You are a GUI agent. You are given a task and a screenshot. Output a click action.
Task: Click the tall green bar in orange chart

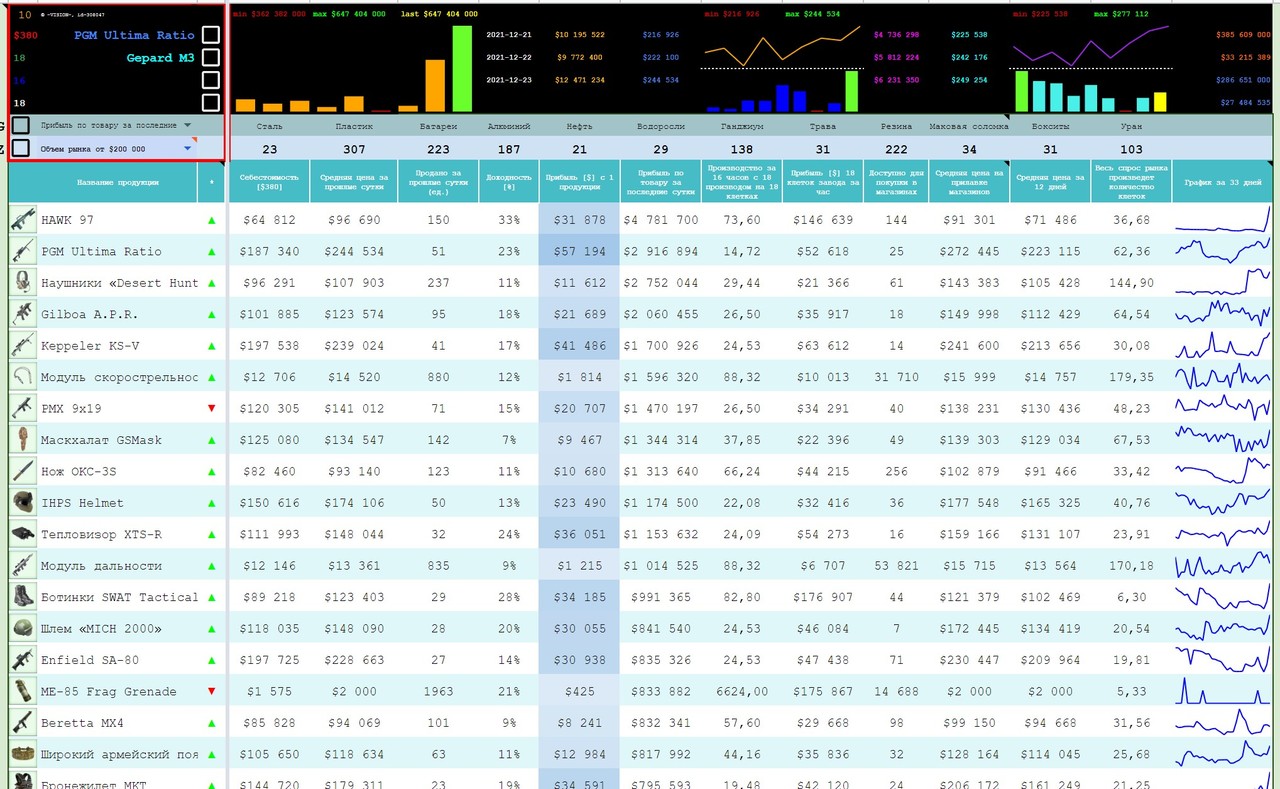click(x=462, y=68)
